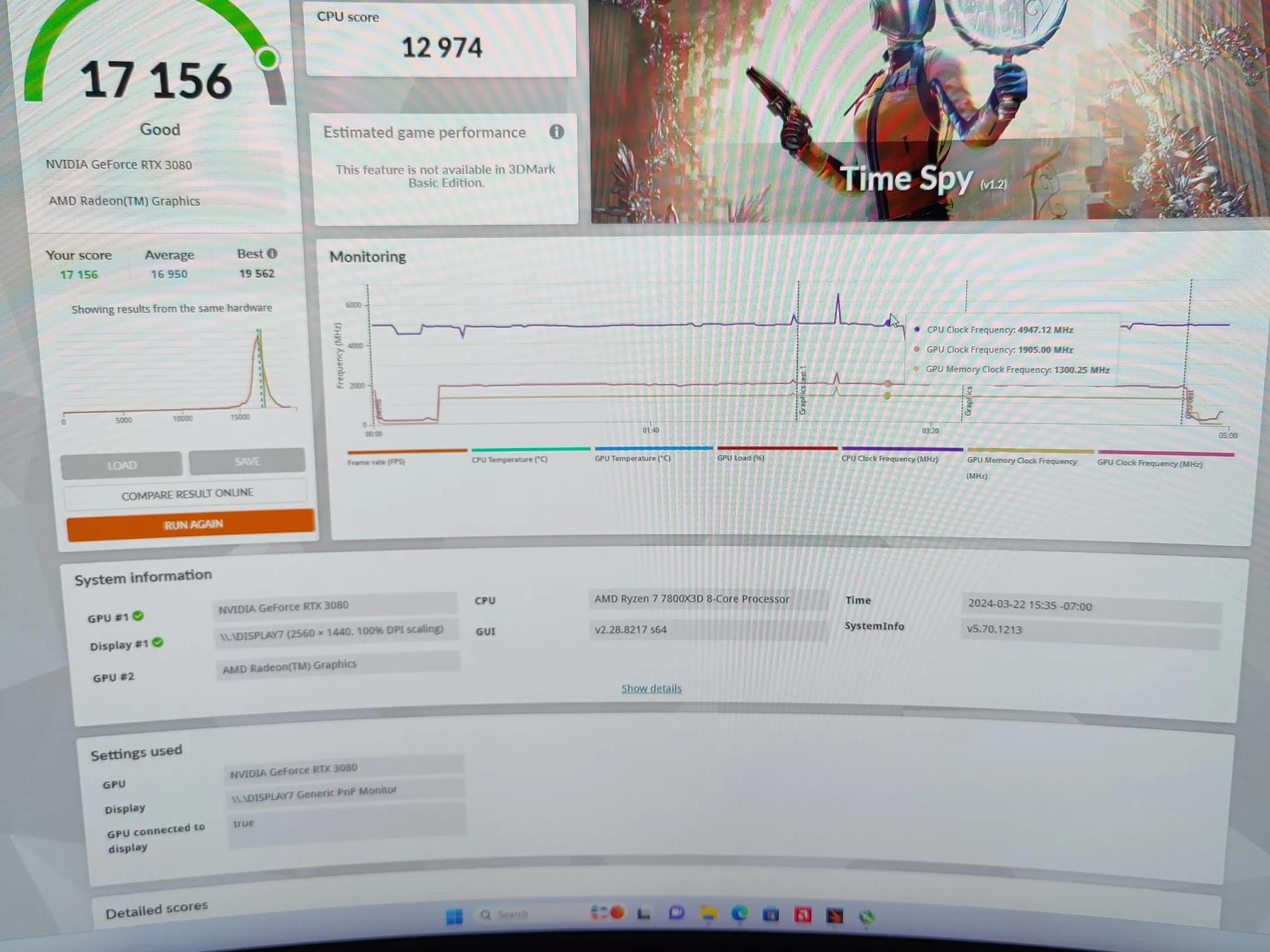This screenshot has height=952, width=1270.
Task: Click Showing results from the same hardware
Action: tap(172, 308)
